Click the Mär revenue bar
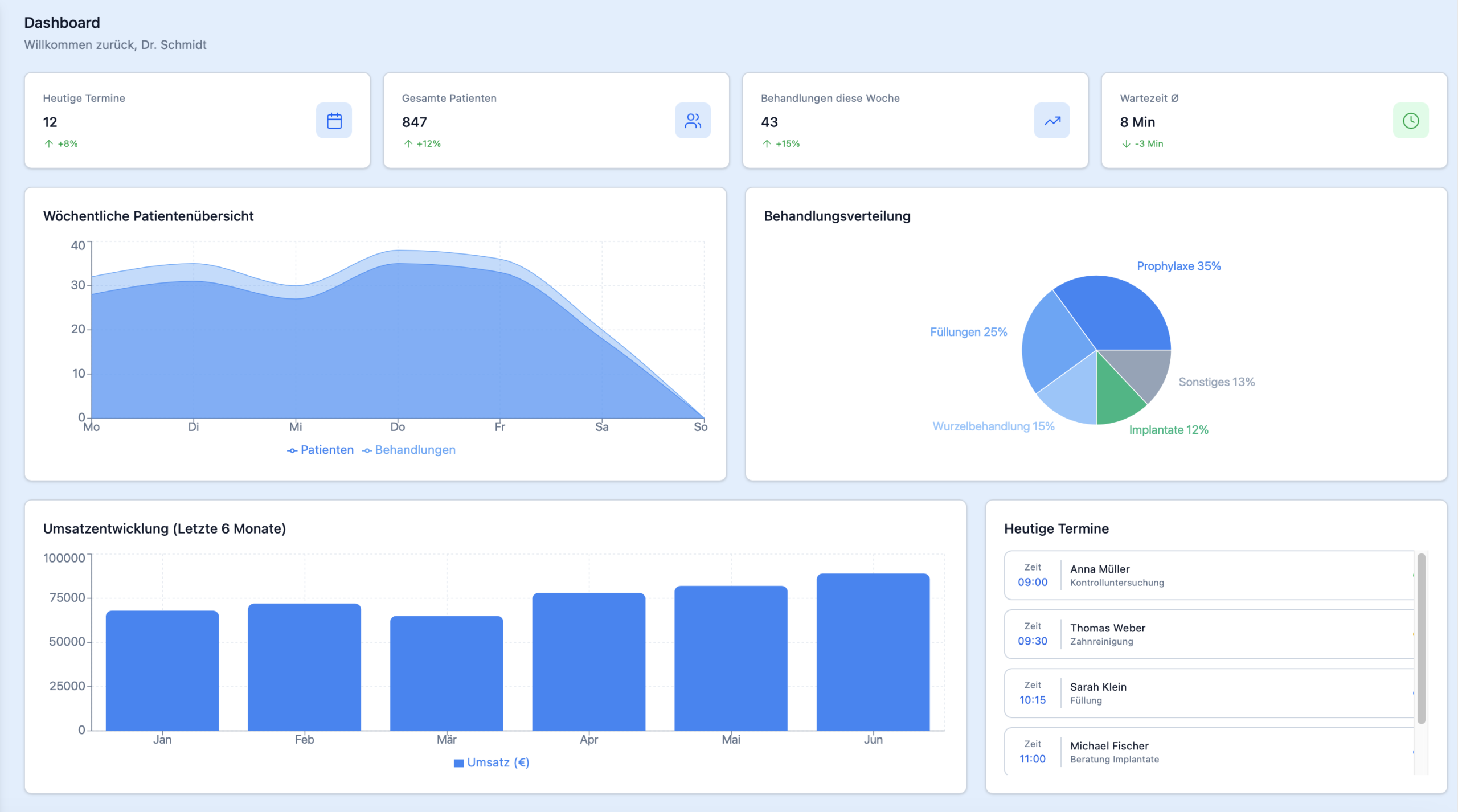The image size is (1458, 812). [447, 673]
